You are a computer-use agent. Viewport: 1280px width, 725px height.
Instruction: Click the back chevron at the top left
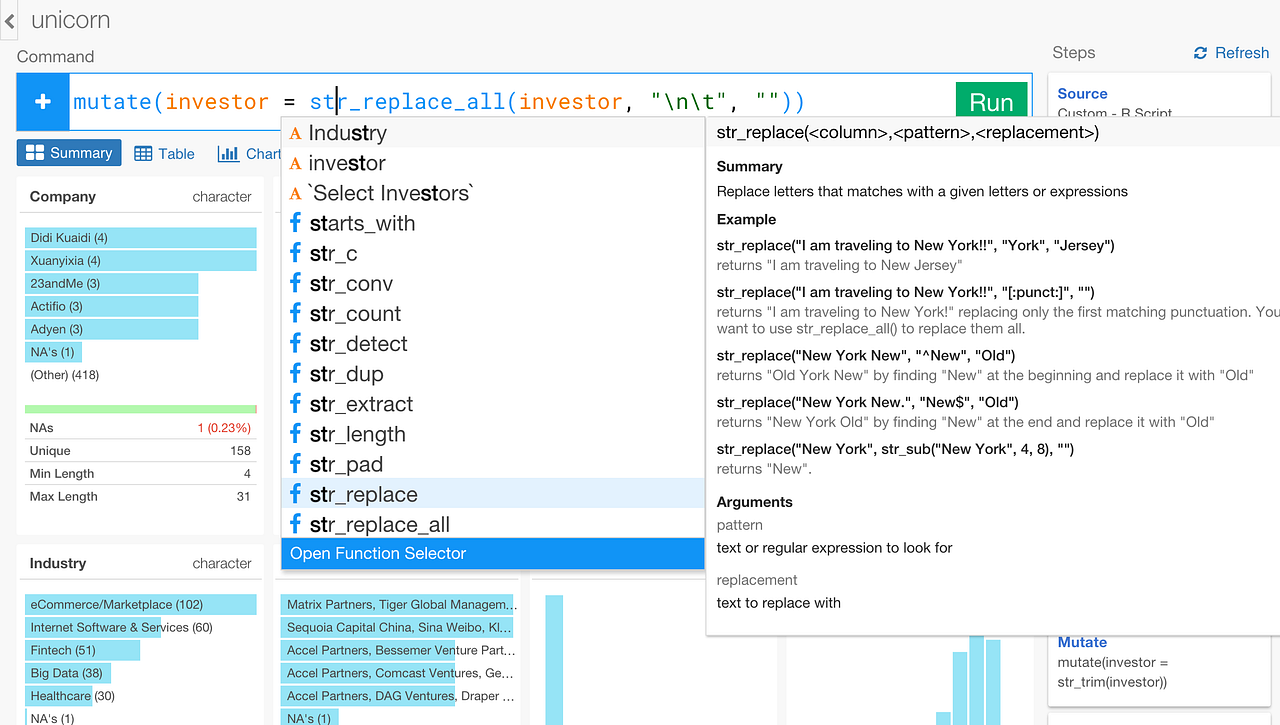pyautogui.click(x=9, y=20)
